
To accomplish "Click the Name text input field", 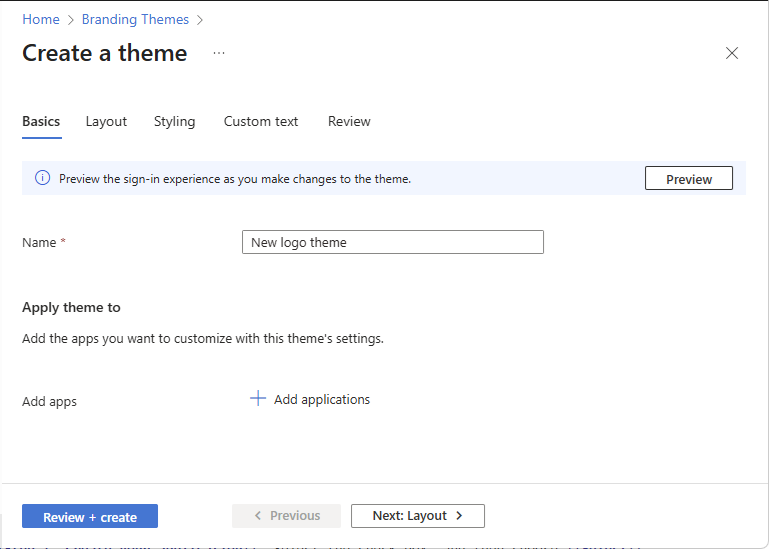I will pyautogui.click(x=392, y=242).
